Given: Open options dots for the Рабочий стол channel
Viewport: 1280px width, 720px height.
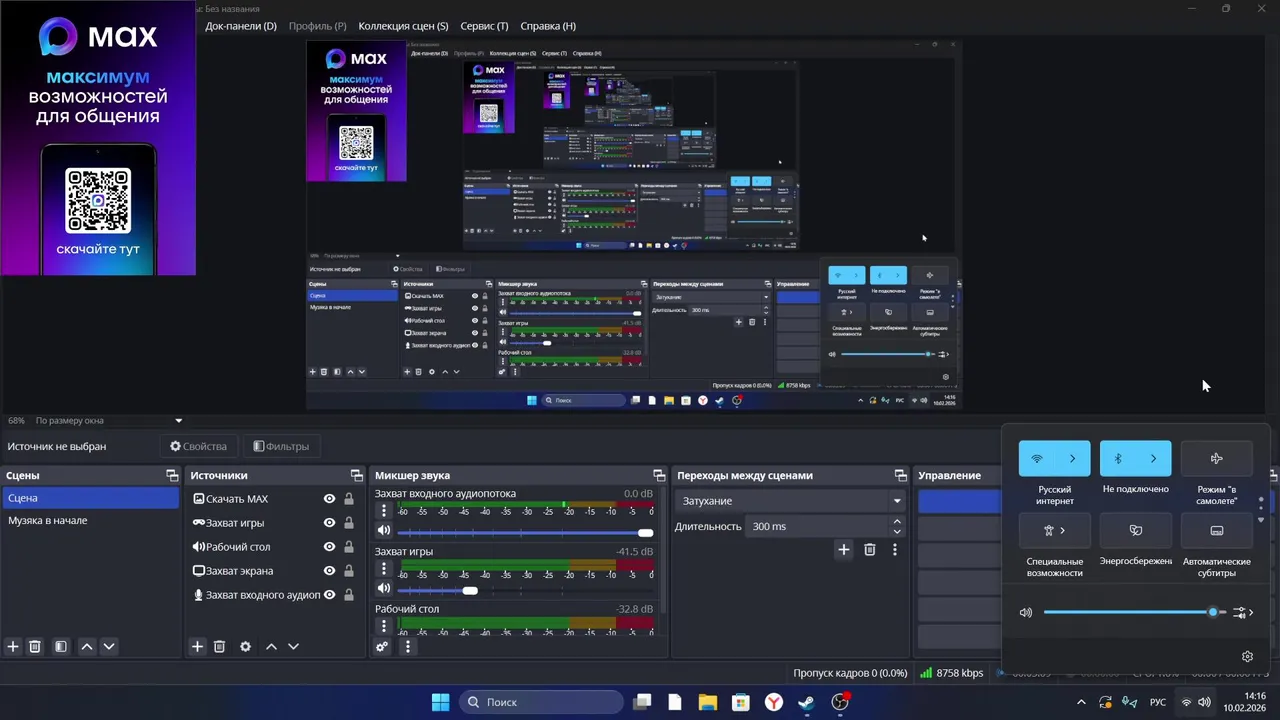Looking at the screenshot, I should click(x=383, y=626).
